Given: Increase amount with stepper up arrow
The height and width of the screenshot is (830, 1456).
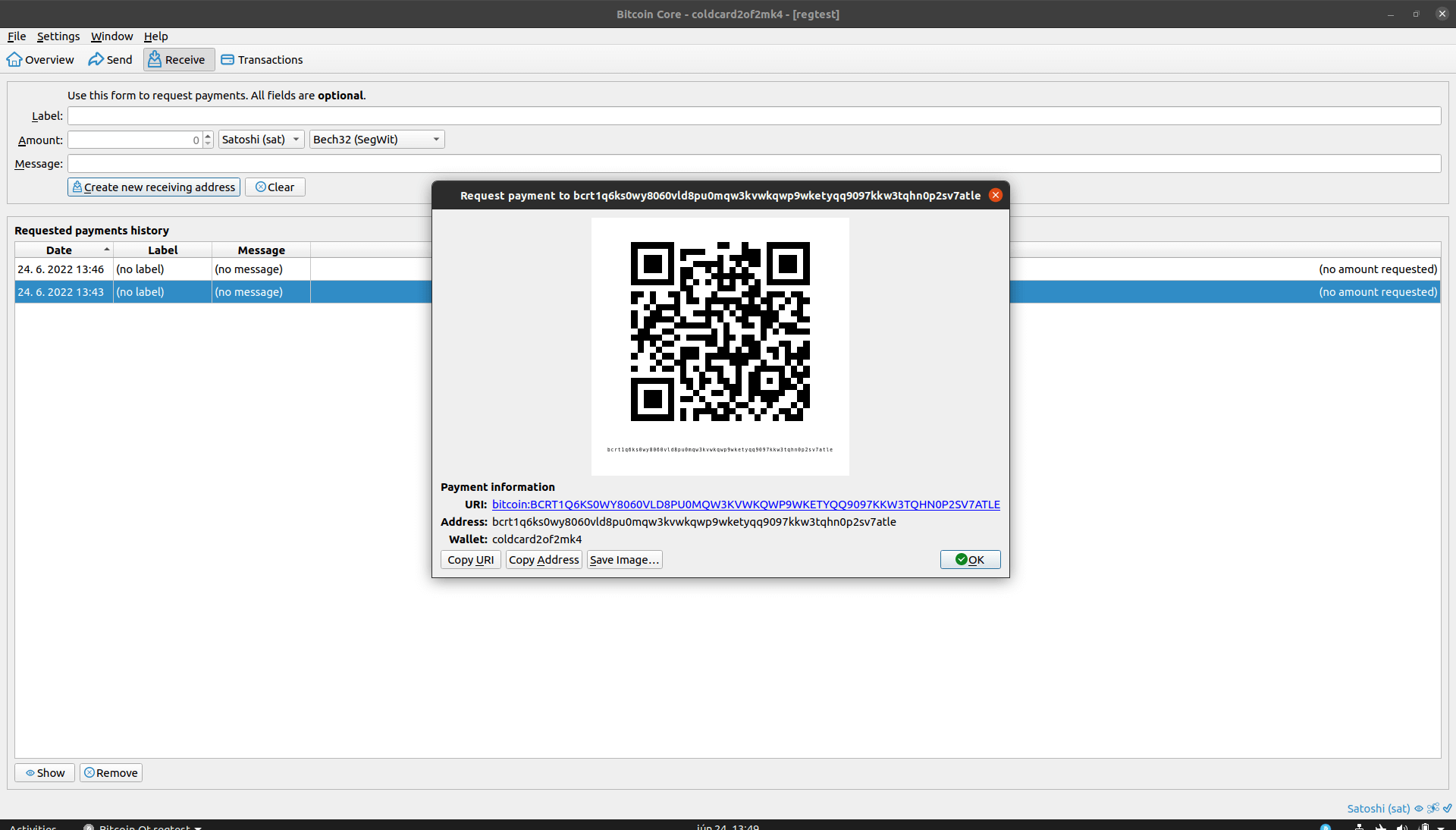Looking at the screenshot, I should point(208,136).
